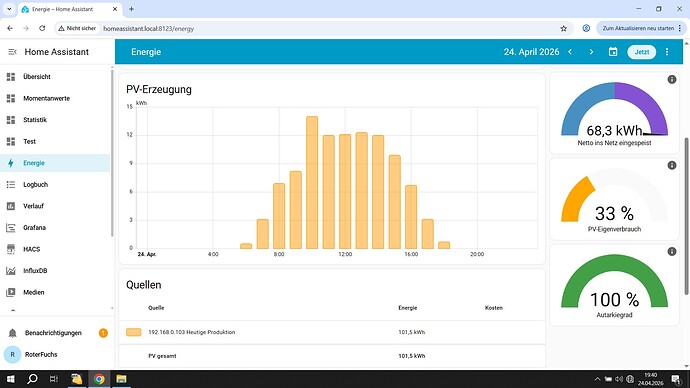
Task: Close the Energie – Home Assistant tab
Action: [x=115, y=9]
